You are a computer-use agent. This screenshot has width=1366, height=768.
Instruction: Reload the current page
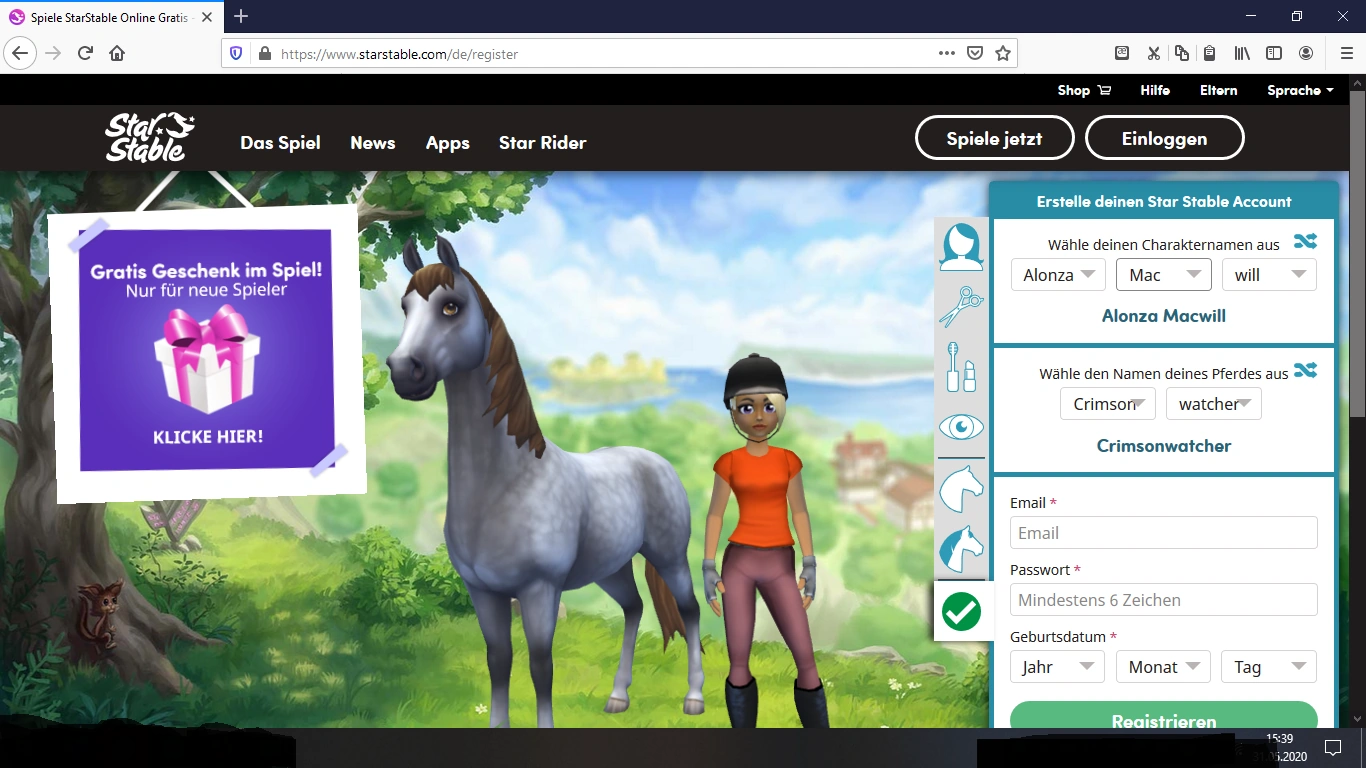86,53
